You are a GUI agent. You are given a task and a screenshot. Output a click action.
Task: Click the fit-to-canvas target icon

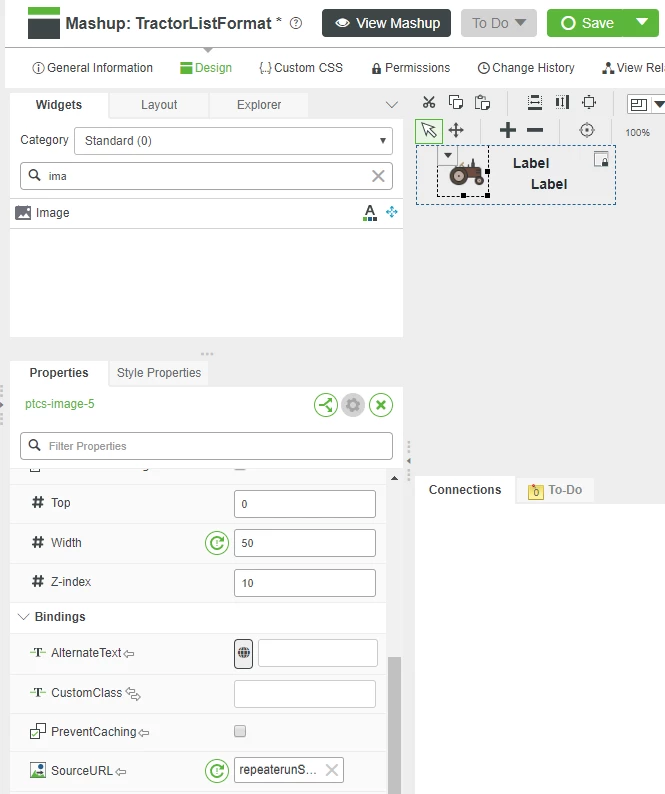click(586, 130)
